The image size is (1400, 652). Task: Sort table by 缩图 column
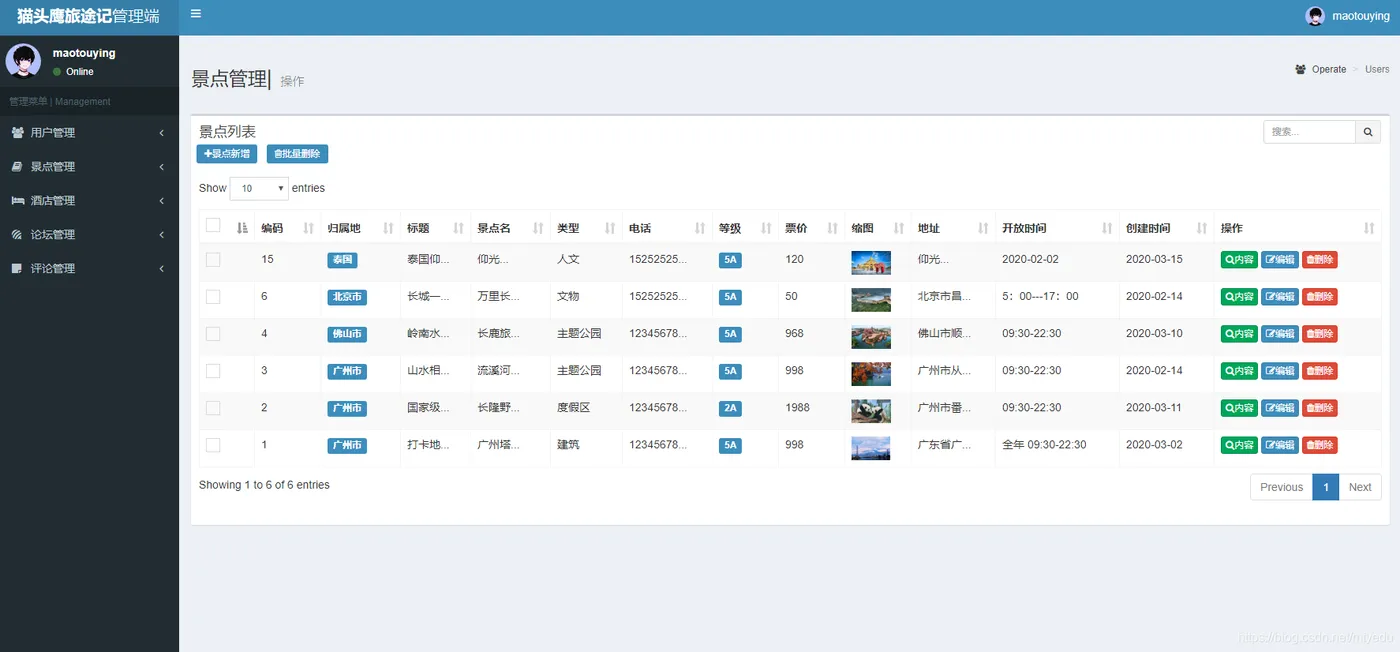coord(877,228)
